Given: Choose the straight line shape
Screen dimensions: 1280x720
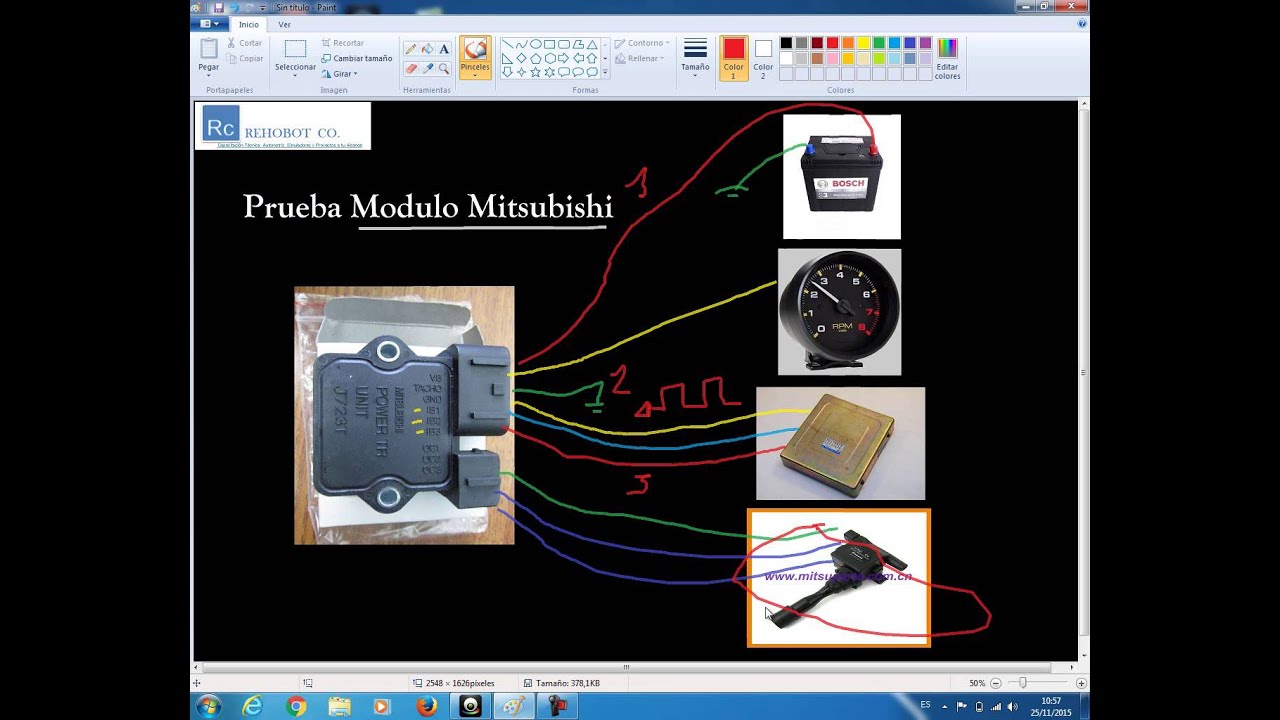Looking at the screenshot, I should click(x=507, y=45).
